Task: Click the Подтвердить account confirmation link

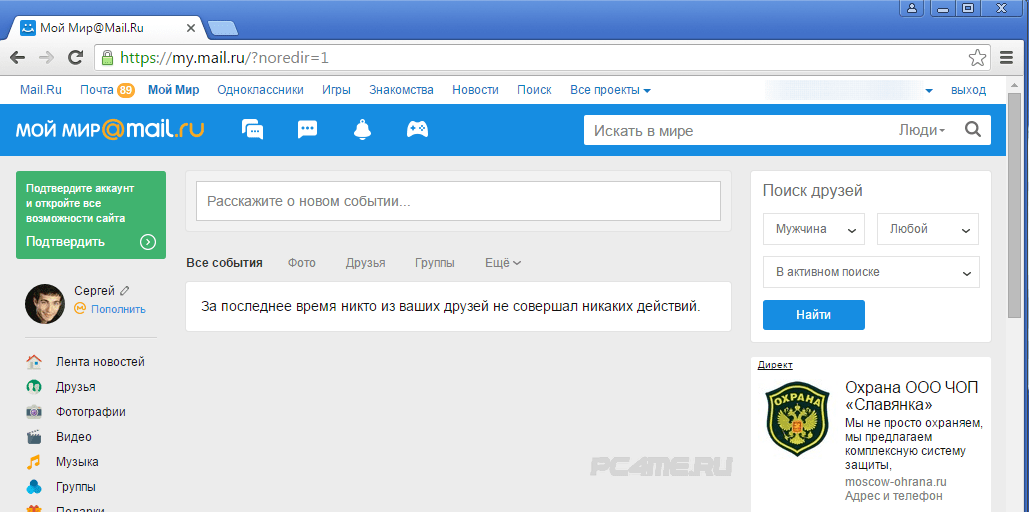Action: 66,242
